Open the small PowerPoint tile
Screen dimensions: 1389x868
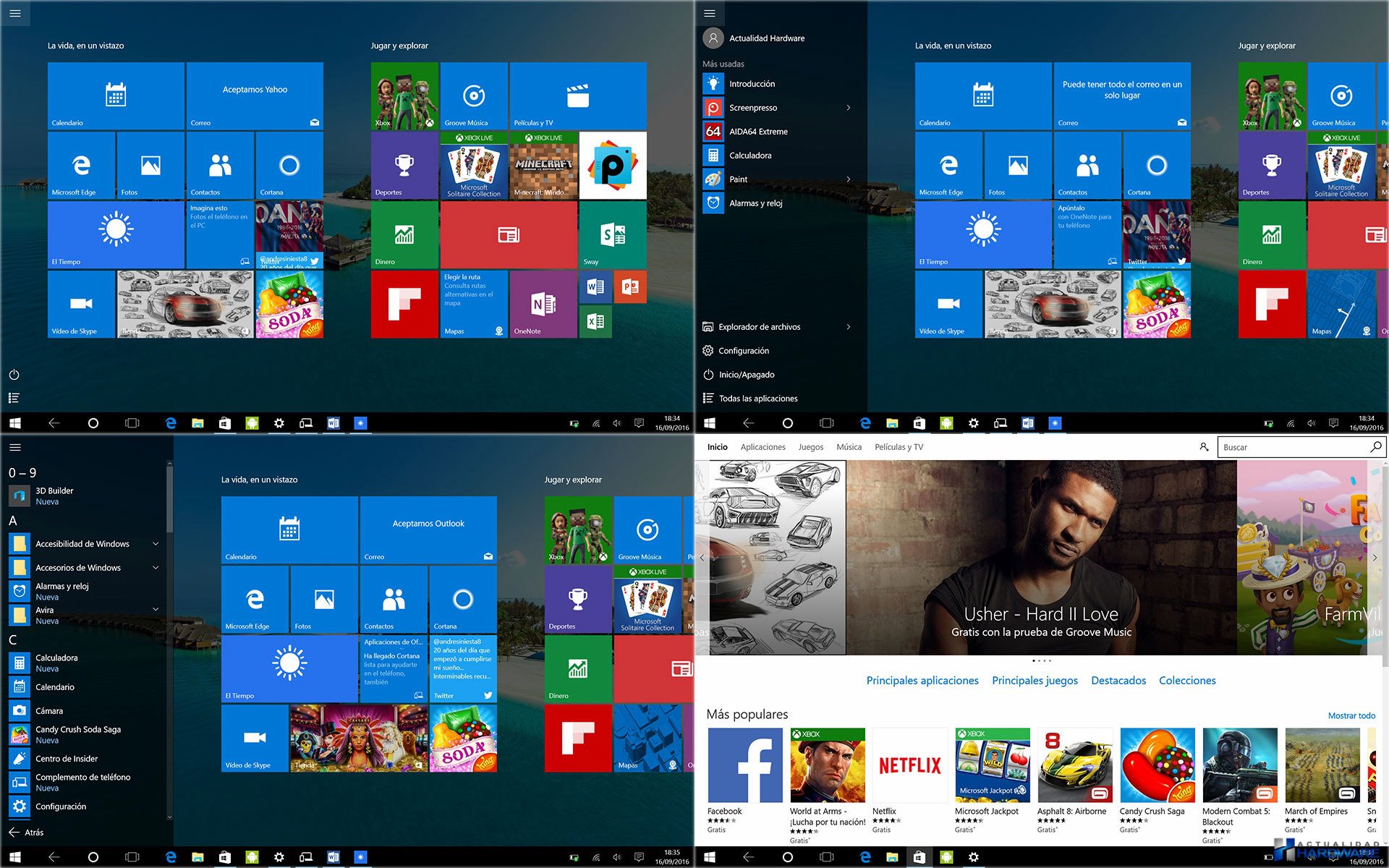click(629, 287)
